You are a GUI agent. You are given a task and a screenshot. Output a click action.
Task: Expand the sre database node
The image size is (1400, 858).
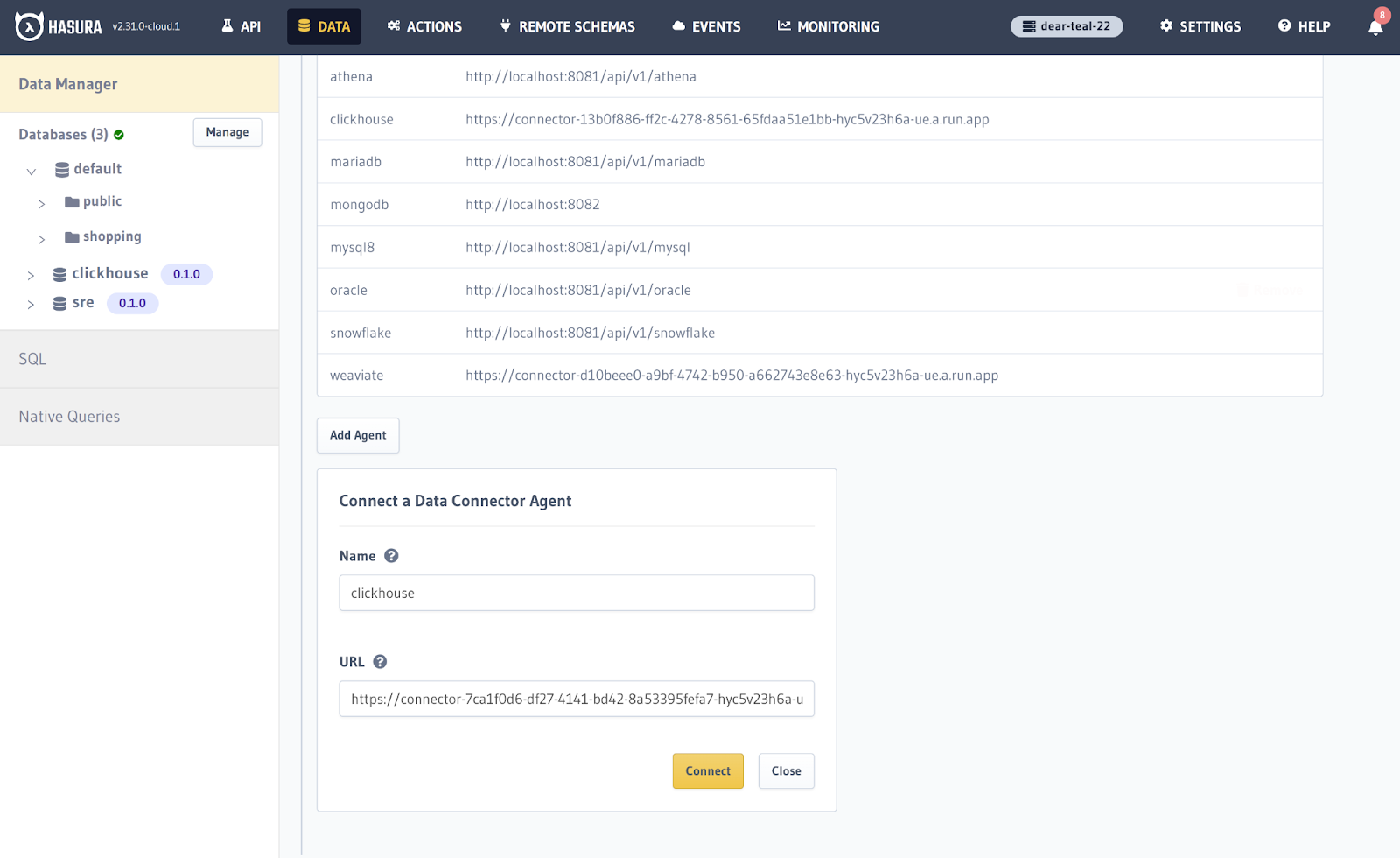(x=31, y=305)
